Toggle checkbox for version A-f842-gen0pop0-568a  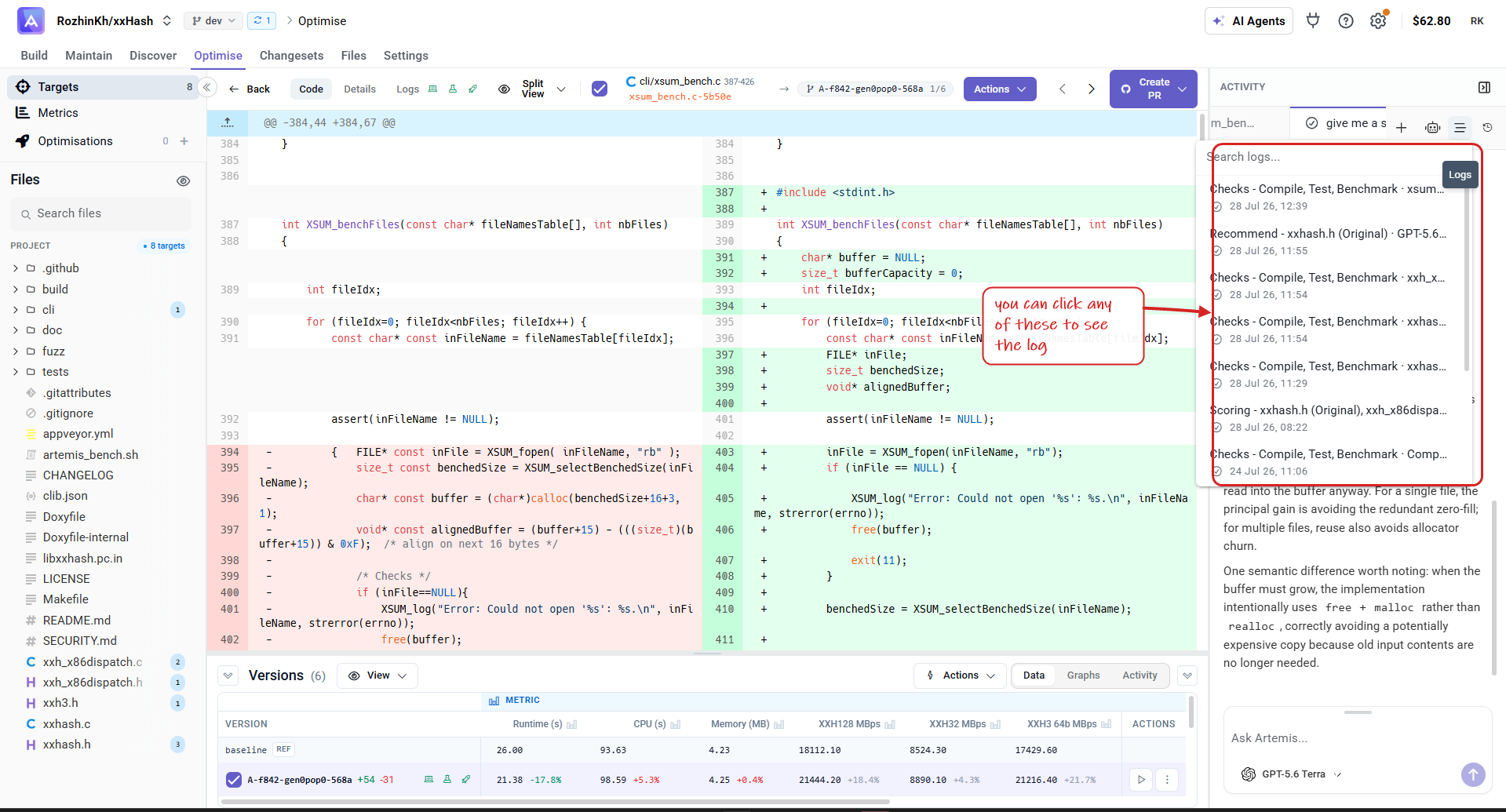click(234, 780)
